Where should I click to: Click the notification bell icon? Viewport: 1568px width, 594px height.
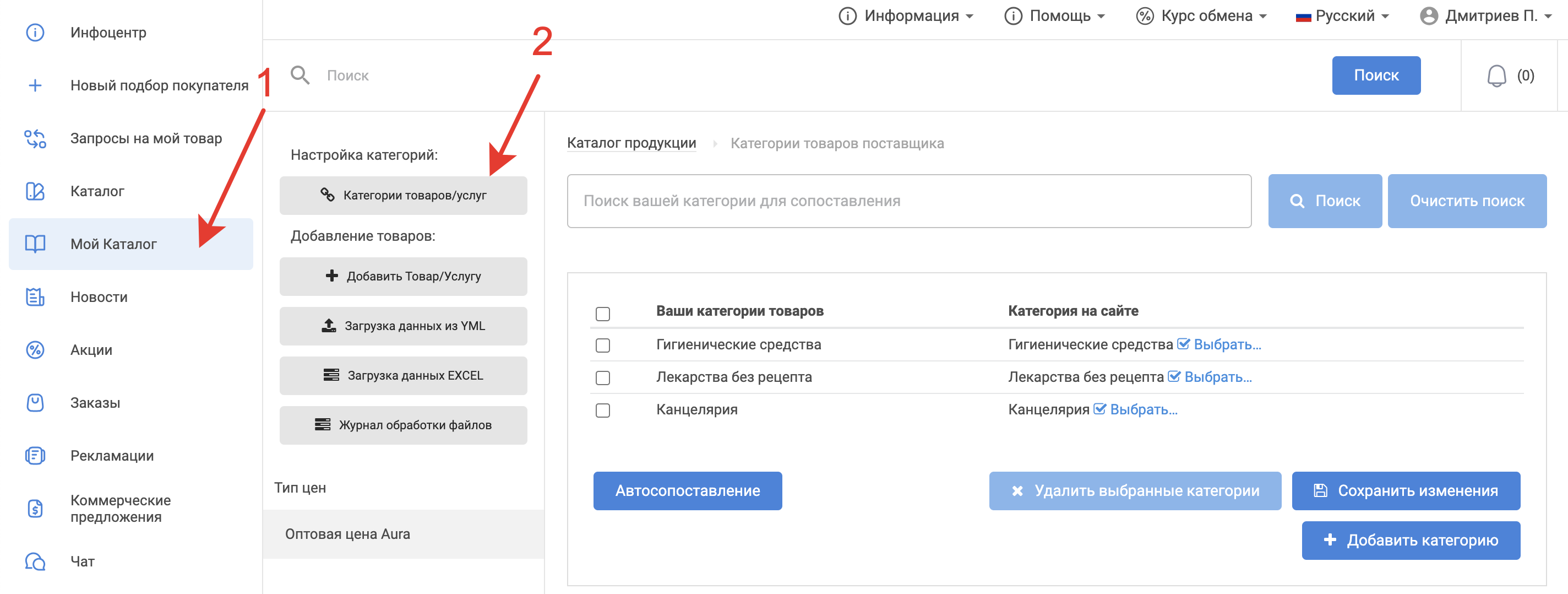pyautogui.click(x=1496, y=76)
